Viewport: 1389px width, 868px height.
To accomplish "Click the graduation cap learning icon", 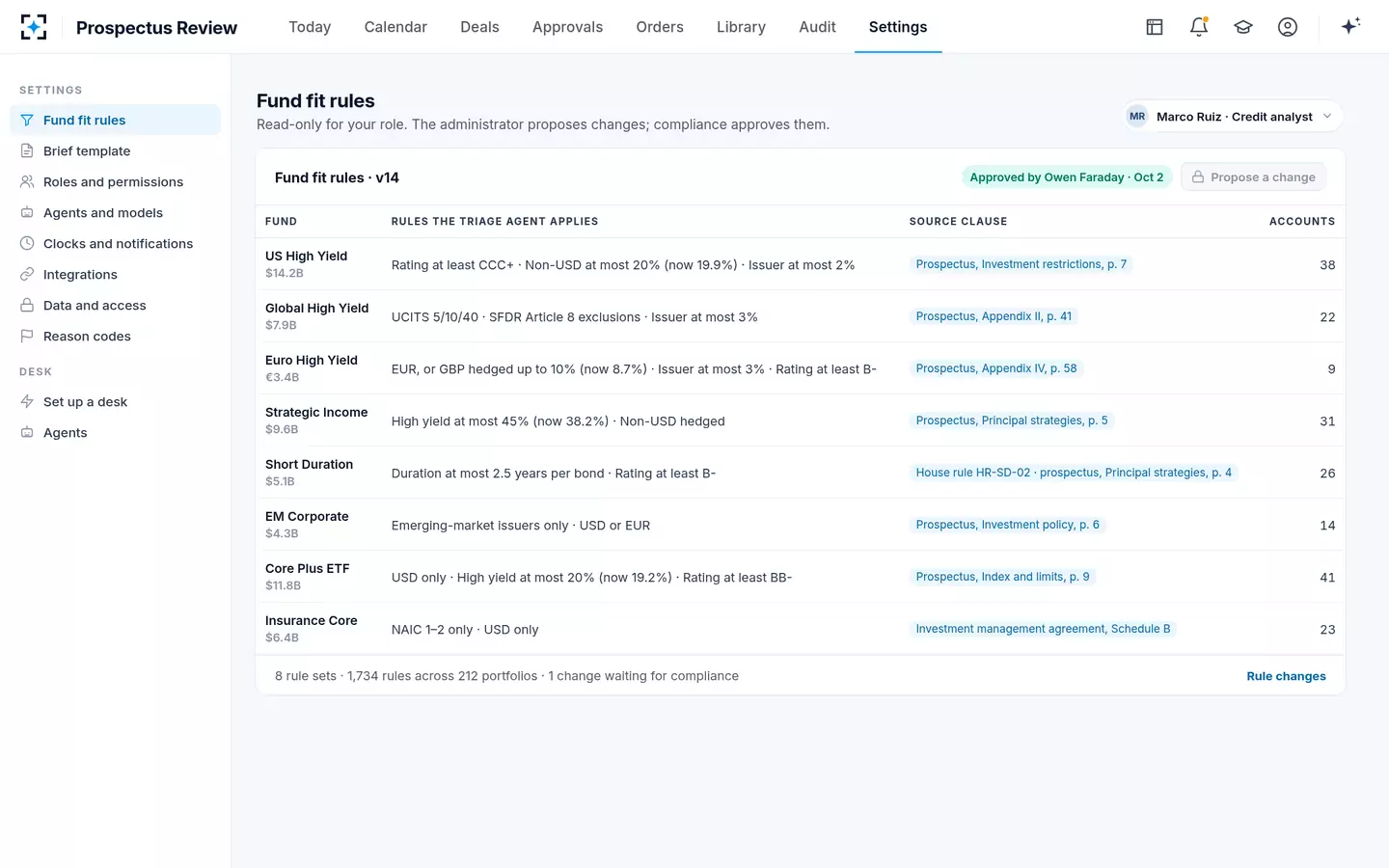I will [x=1243, y=27].
